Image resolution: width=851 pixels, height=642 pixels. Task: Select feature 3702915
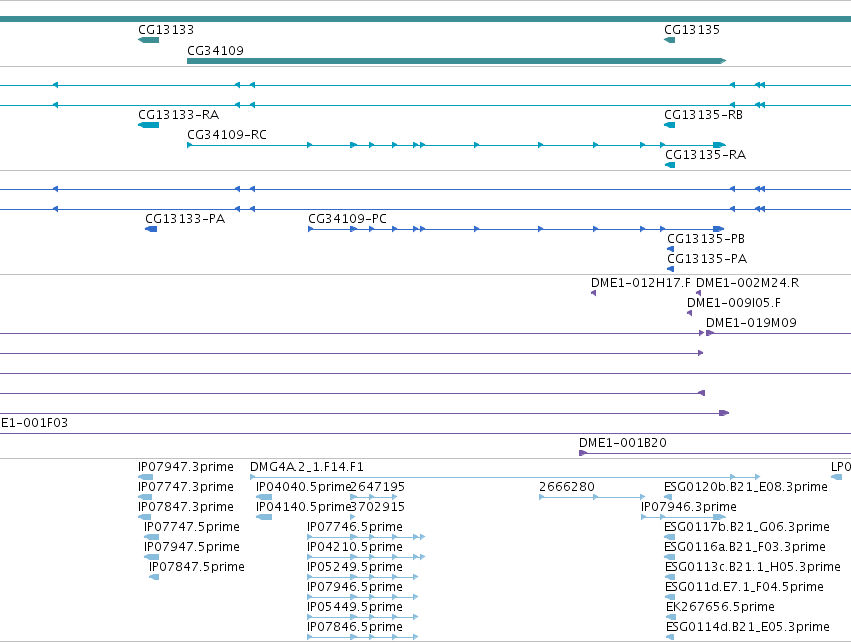tap(377, 507)
